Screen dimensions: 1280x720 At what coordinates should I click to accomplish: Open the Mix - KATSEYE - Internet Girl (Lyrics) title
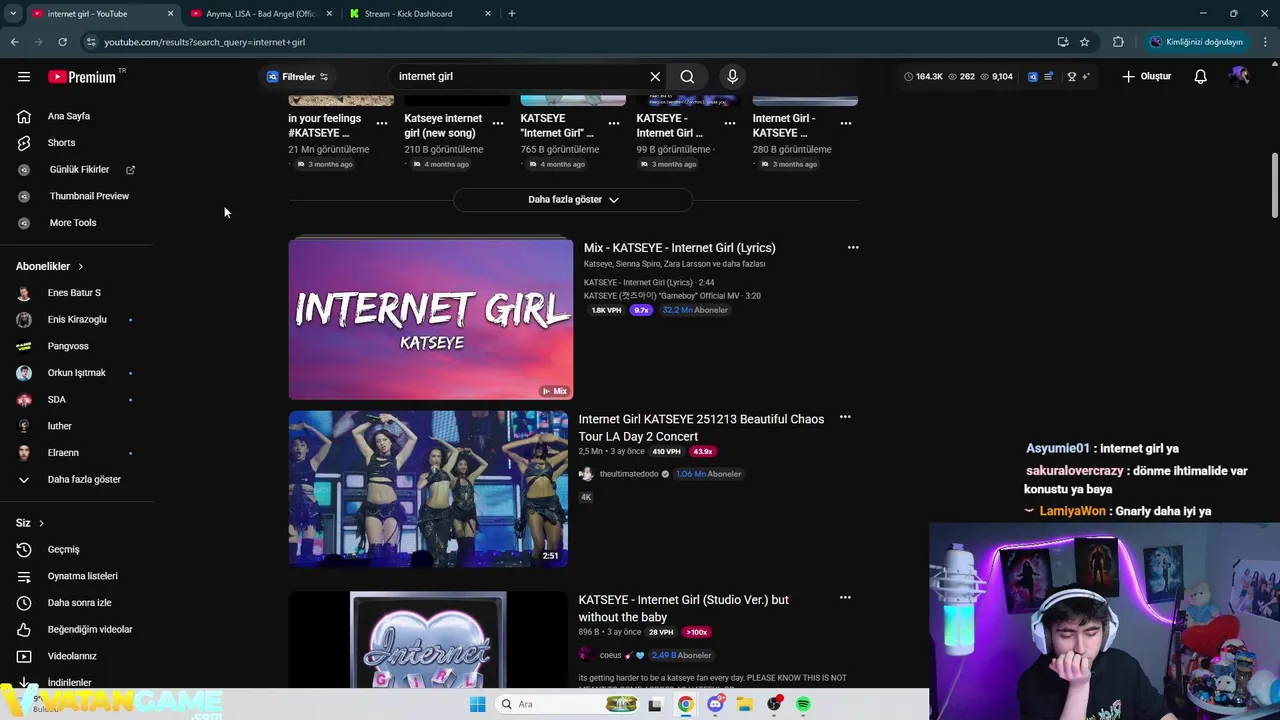click(680, 248)
